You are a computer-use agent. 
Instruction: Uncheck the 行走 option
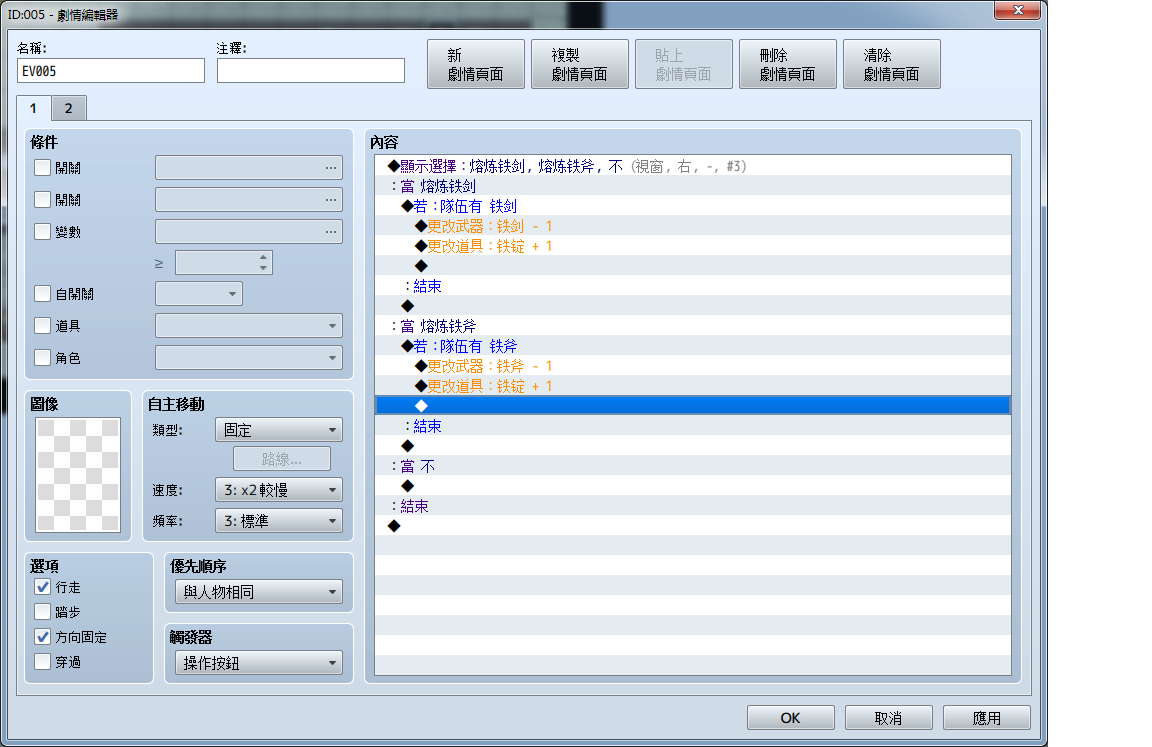click(43, 587)
